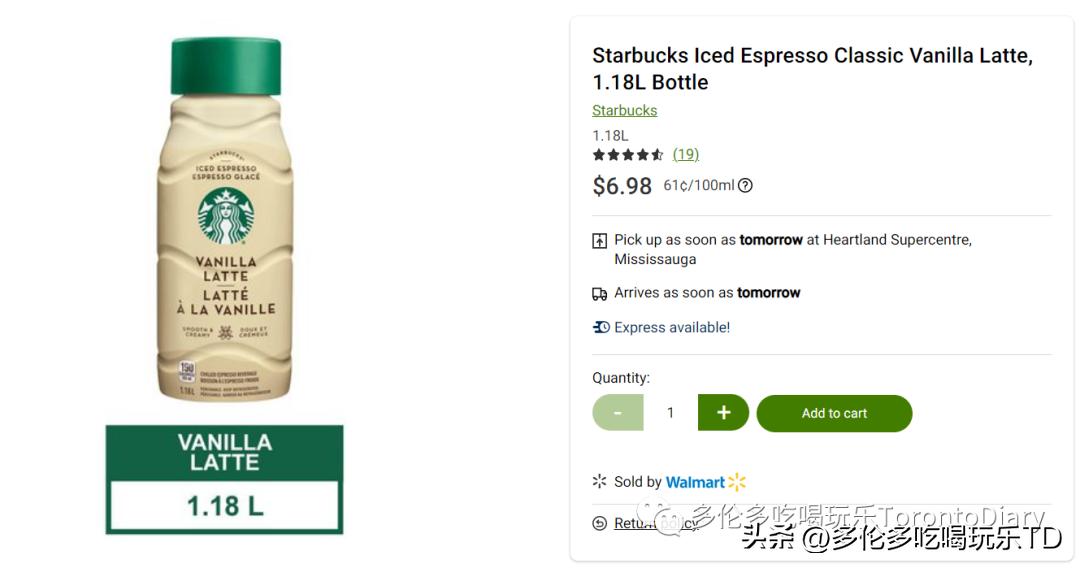Viewport: 1080px width, 568px height.
Task: Click the Starbucks Iced Espresso product title
Action: (812, 68)
